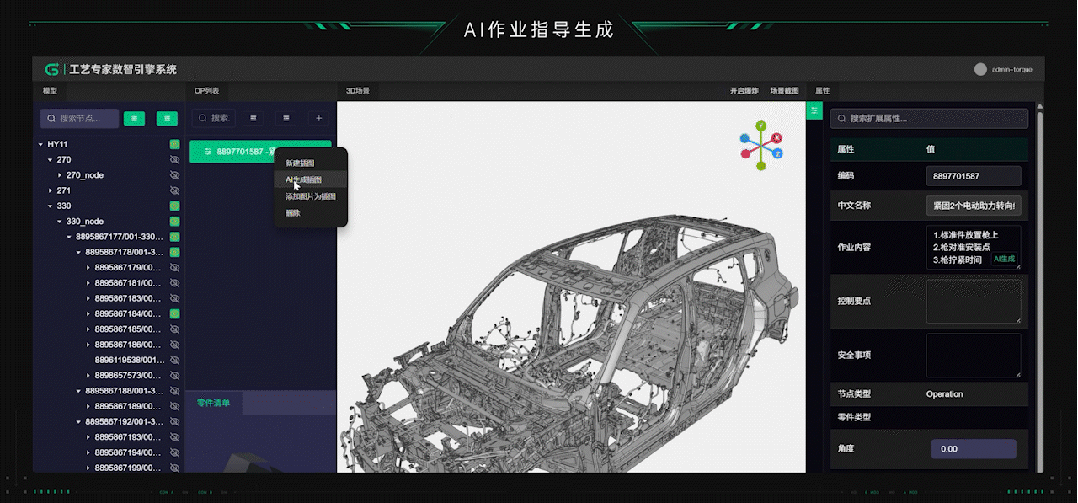The width and height of the screenshot is (1078, 503).
Task: Toggle visibility of HY11 node
Action: pyautogui.click(x=175, y=144)
